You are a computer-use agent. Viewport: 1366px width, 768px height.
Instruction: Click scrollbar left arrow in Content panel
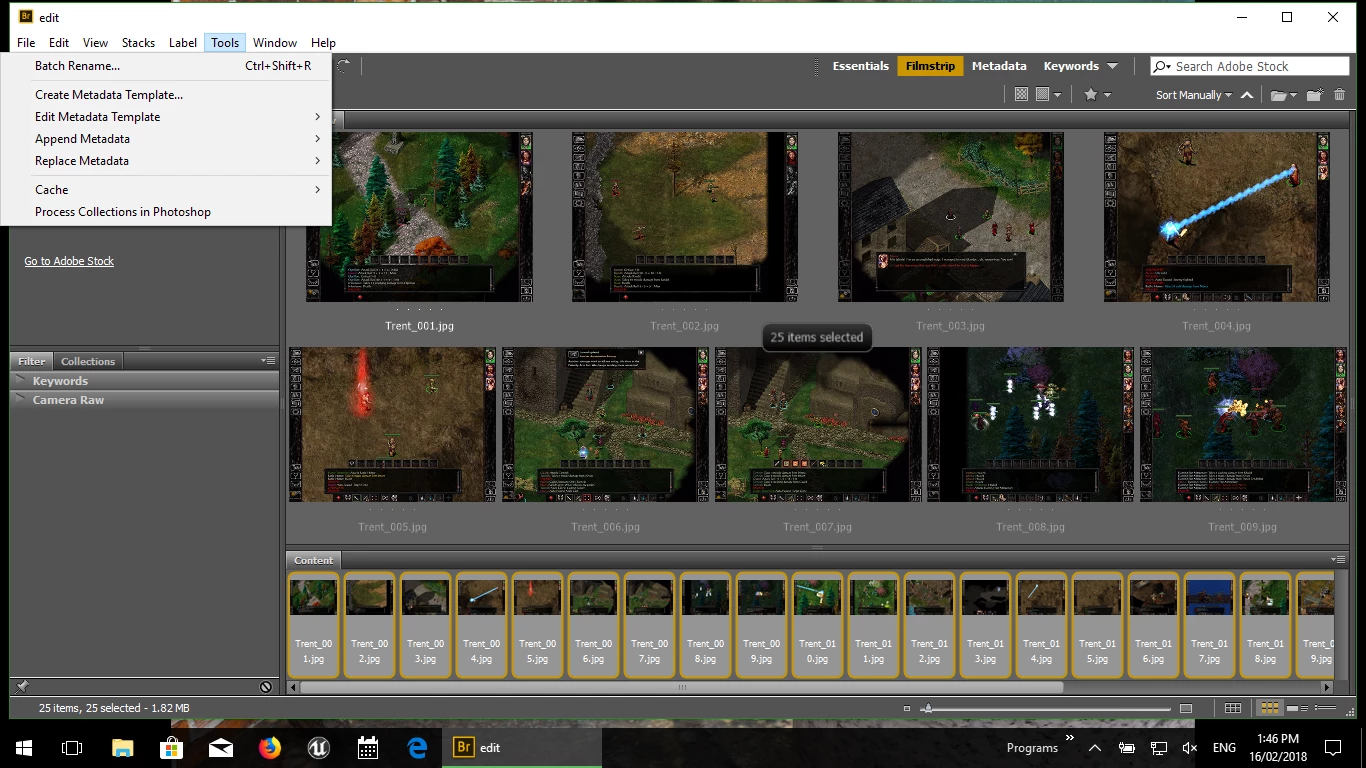293,687
